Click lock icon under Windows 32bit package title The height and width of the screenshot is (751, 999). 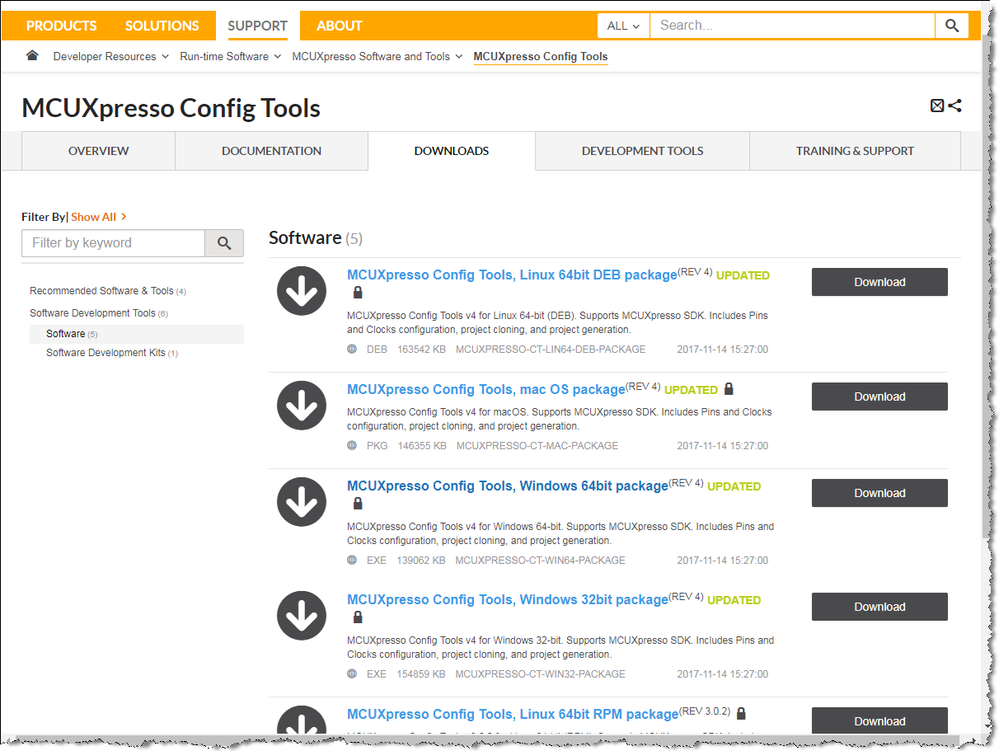(x=358, y=617)
